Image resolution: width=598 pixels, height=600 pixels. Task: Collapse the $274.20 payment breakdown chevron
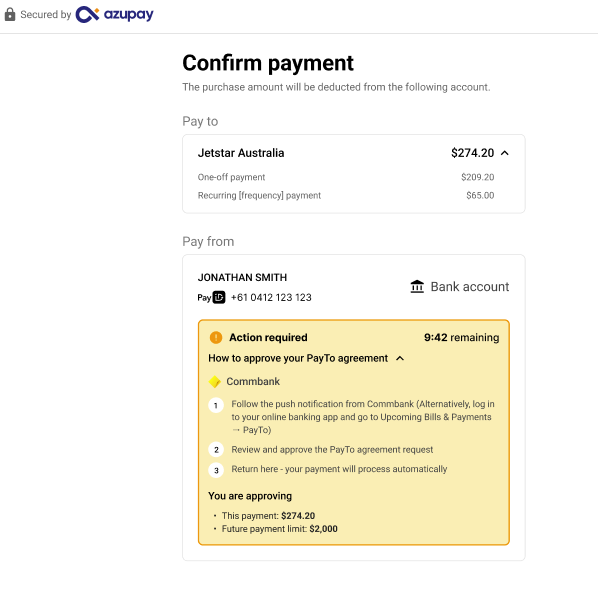click(505, 153)
